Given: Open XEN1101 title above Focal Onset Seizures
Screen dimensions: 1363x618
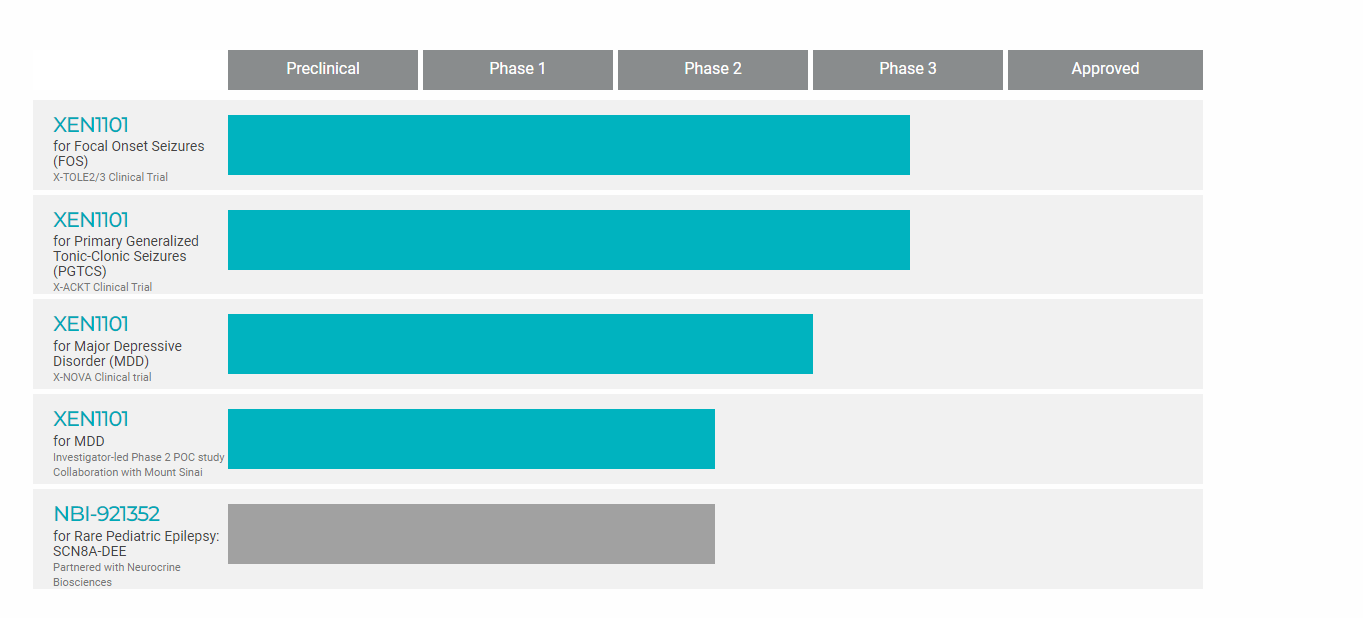Looking at the screenshot, I should click(x=91, y=125).
